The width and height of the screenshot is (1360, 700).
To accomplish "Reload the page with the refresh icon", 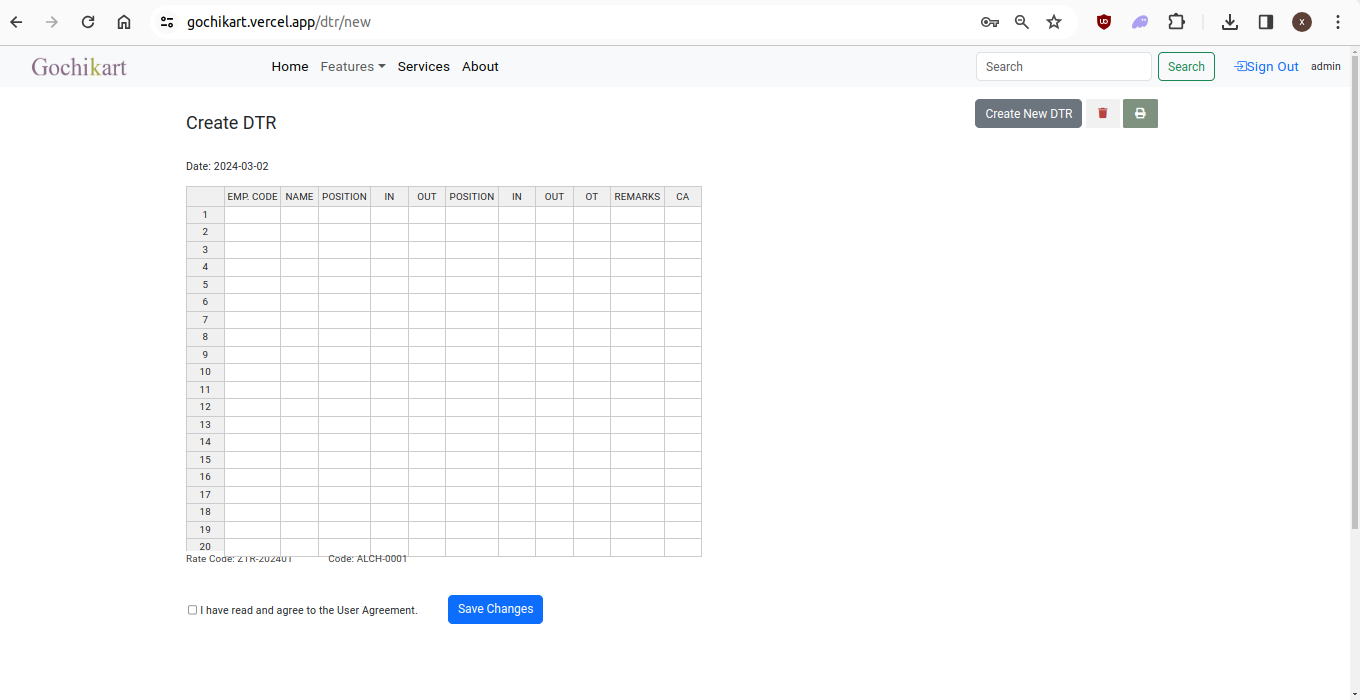I will (88, 22).
